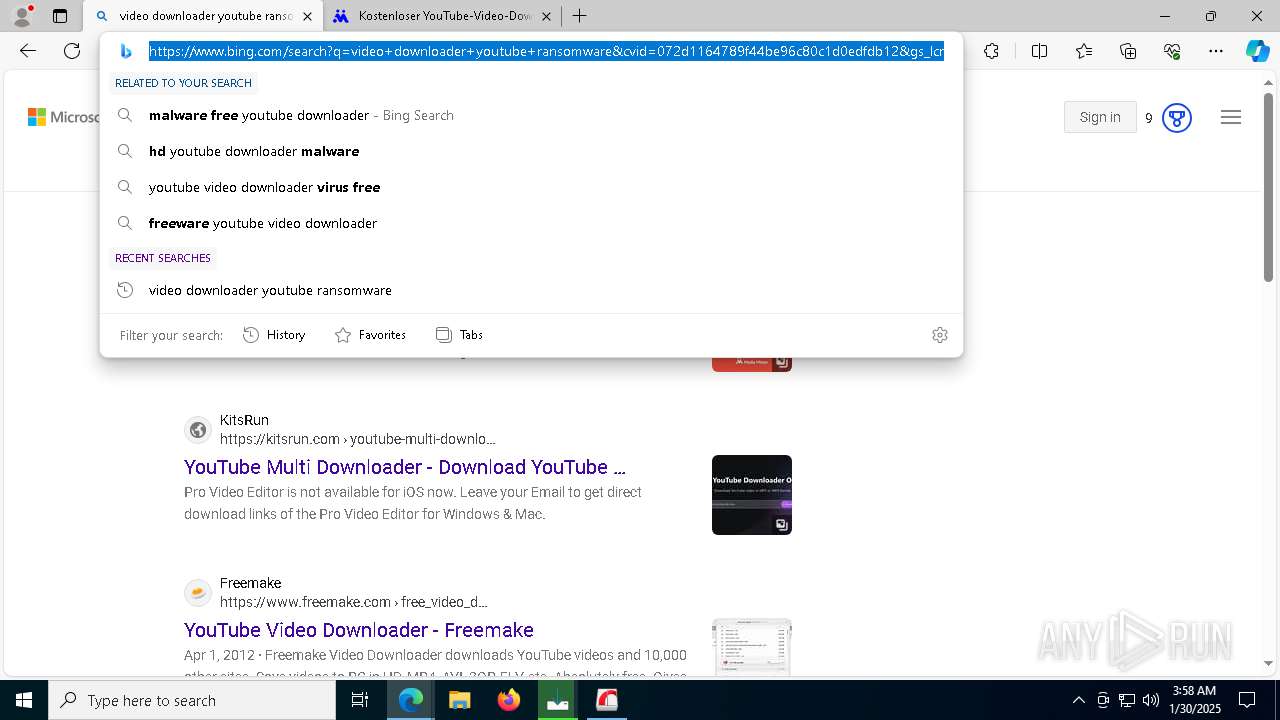Click the Windows Start button
Screen dimensions: 1280x720
[24, 700]
